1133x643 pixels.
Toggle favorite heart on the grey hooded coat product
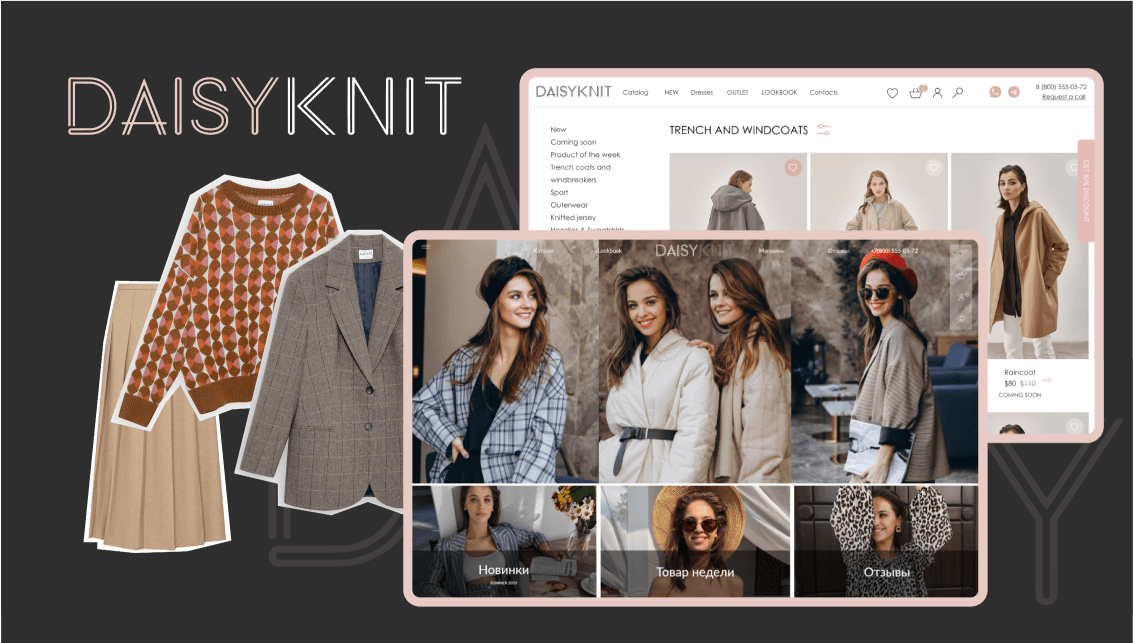point(793,168)
